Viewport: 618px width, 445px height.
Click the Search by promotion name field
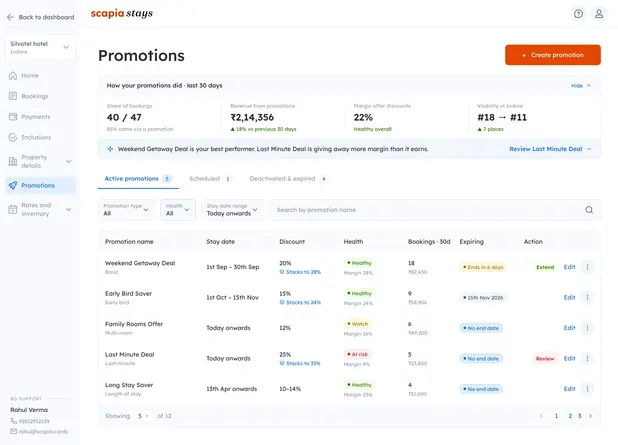pos(435,210)
